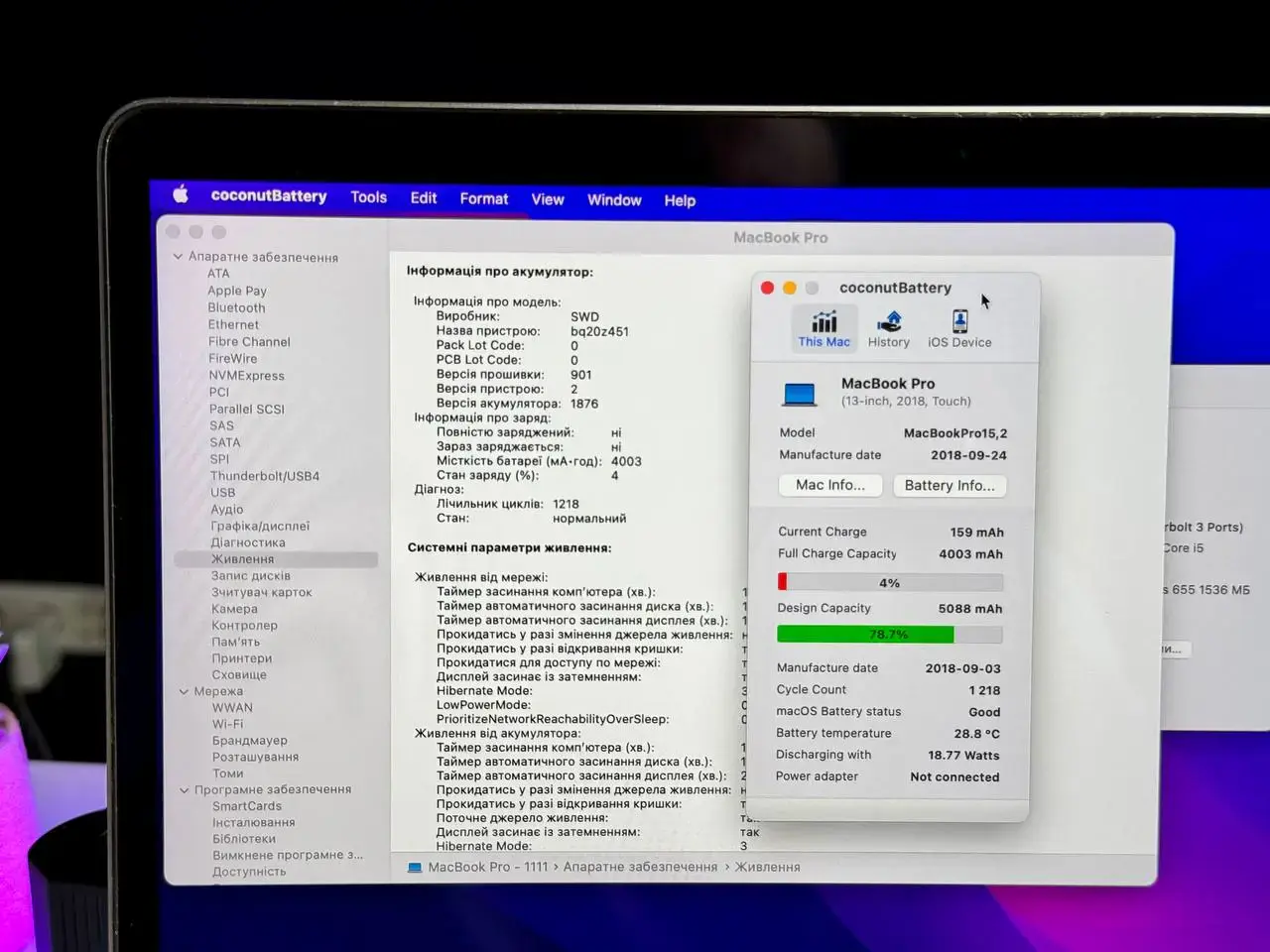The image size is (1270, 952).
Task: Select Apple Pay in the sidebar
Action: click(237, 291)
